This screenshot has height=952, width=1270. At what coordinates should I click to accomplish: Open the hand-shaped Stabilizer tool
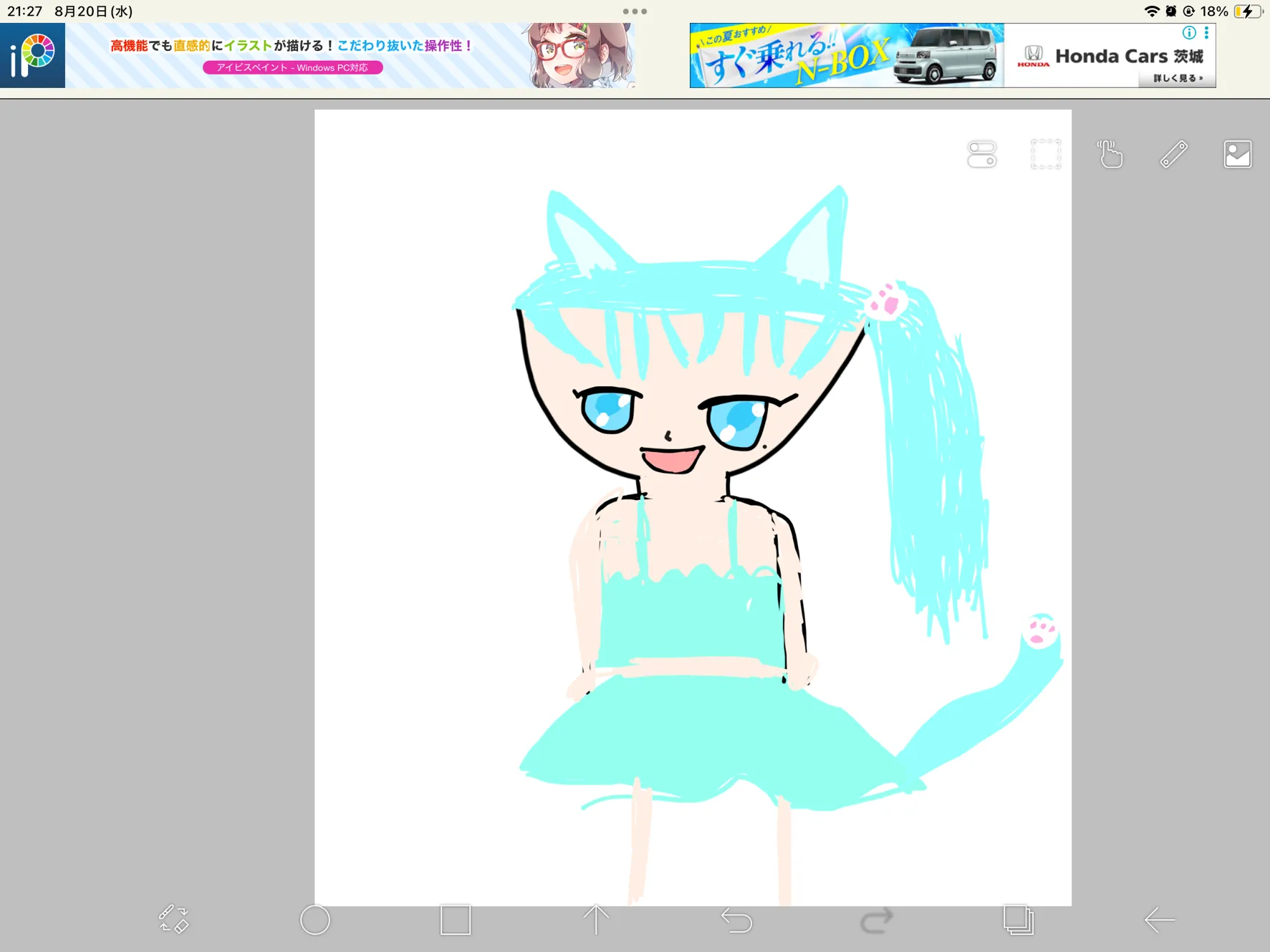click(x=1110, y=154)
